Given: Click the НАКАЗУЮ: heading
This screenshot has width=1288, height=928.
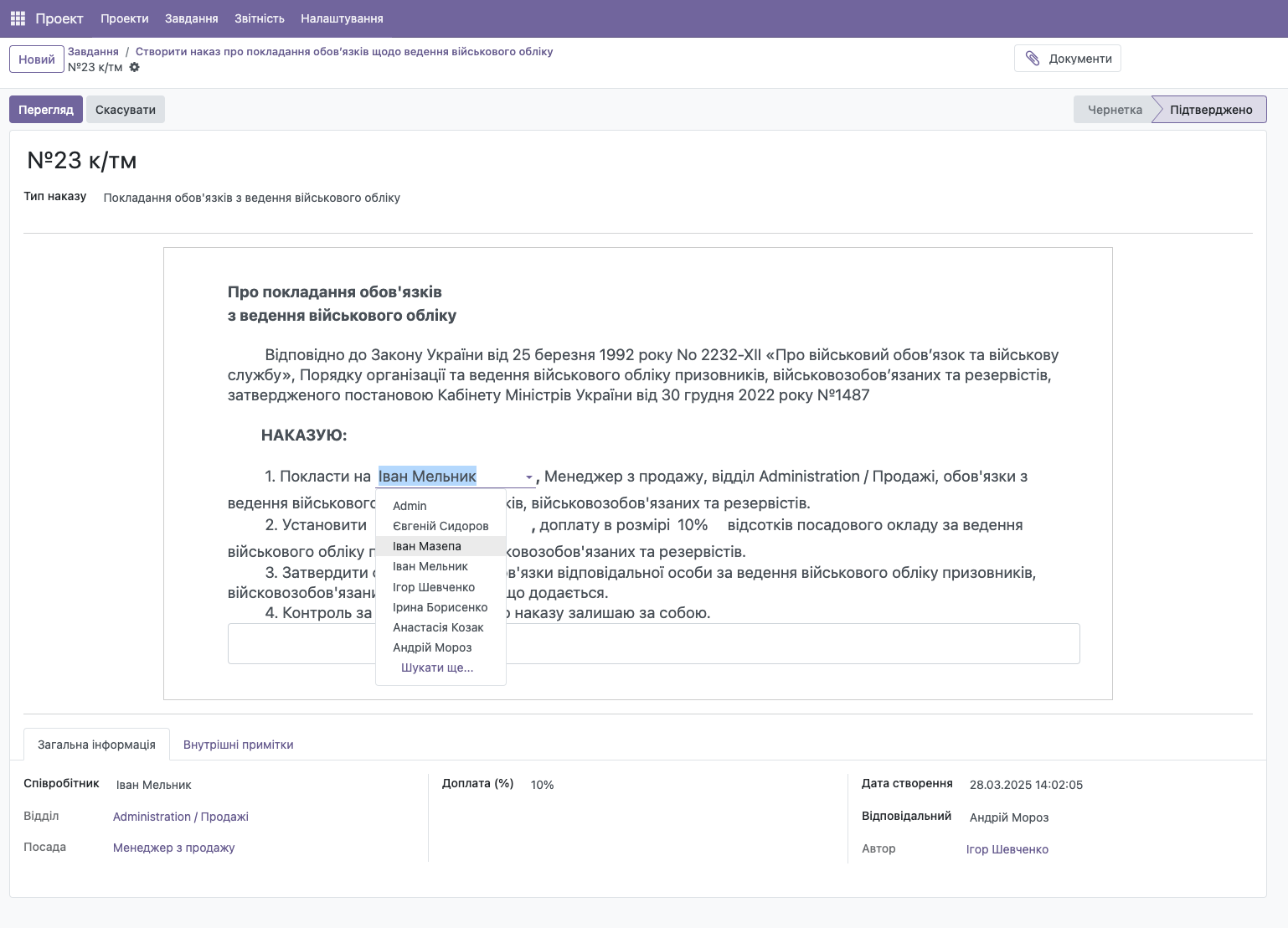Looking at the screenshot, I should pos(304,436).
